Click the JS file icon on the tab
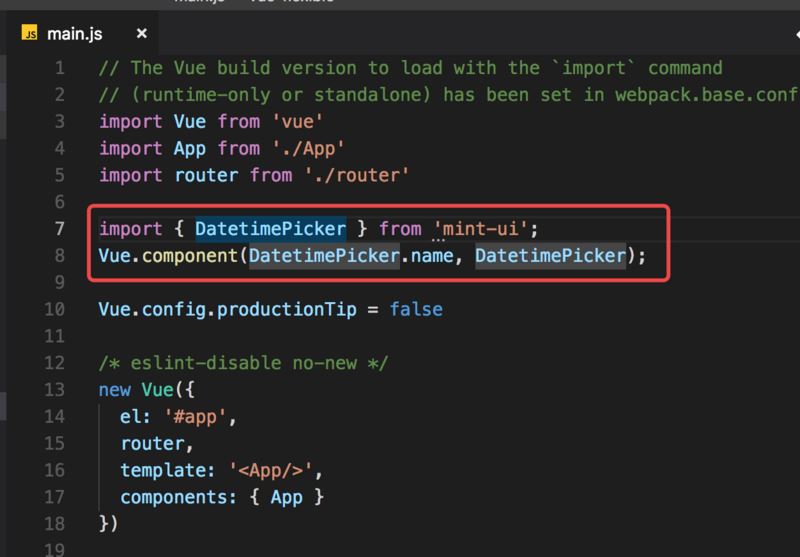This screenshot has width=800, height=557. click(30, 33)
